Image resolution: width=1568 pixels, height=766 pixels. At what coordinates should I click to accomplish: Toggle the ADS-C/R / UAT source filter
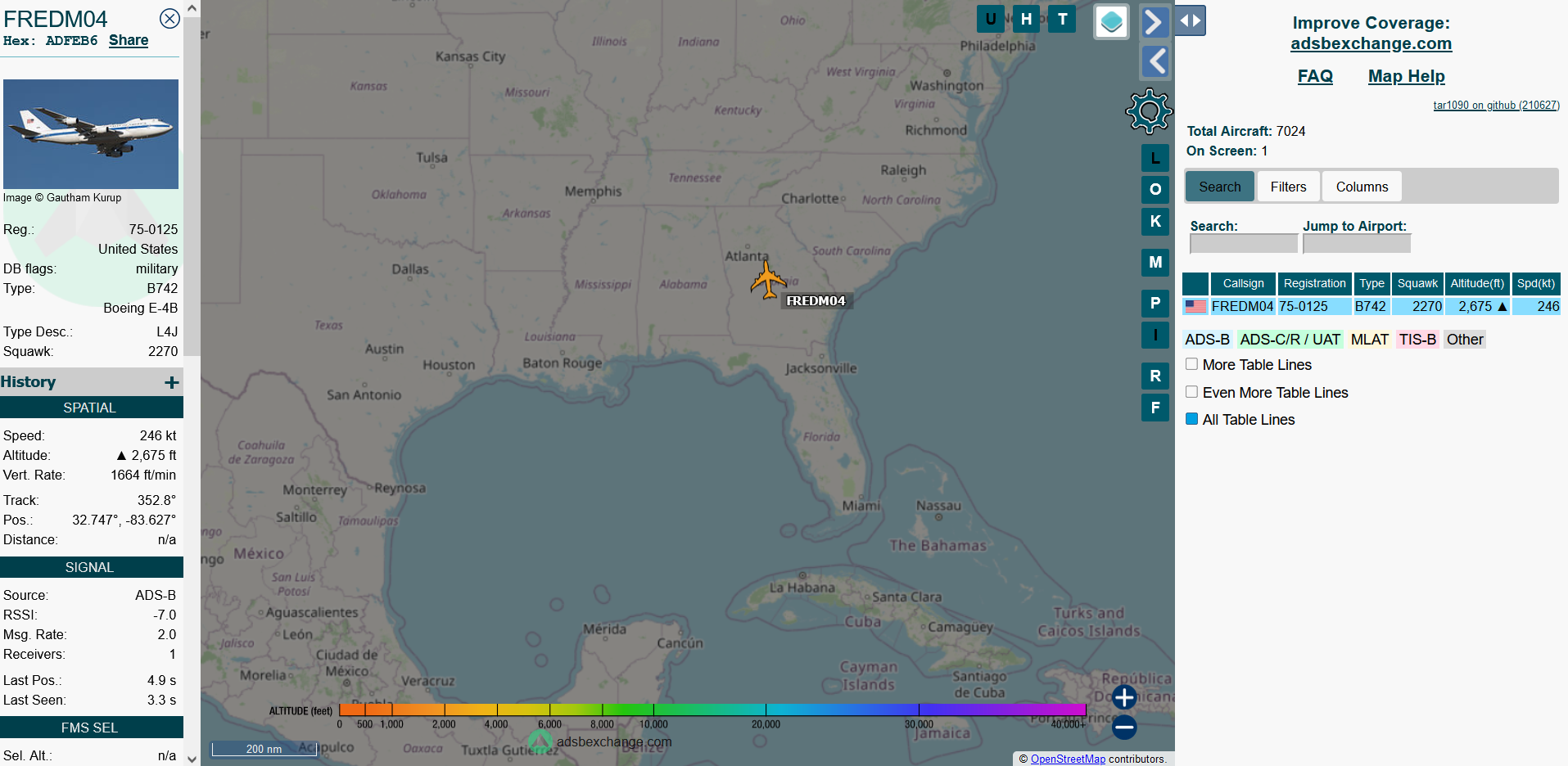pyautogui.click(x=1290, y=340)
